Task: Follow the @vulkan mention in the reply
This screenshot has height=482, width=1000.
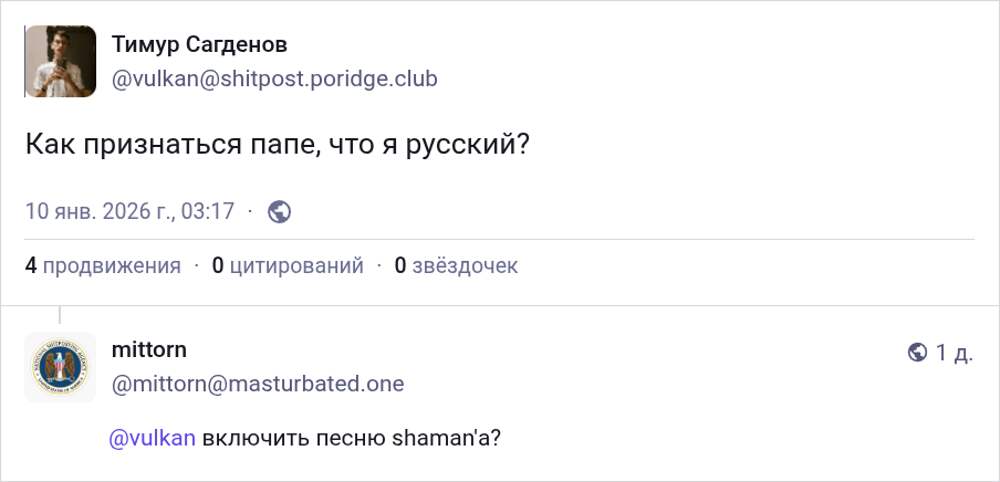Action: 152,438
